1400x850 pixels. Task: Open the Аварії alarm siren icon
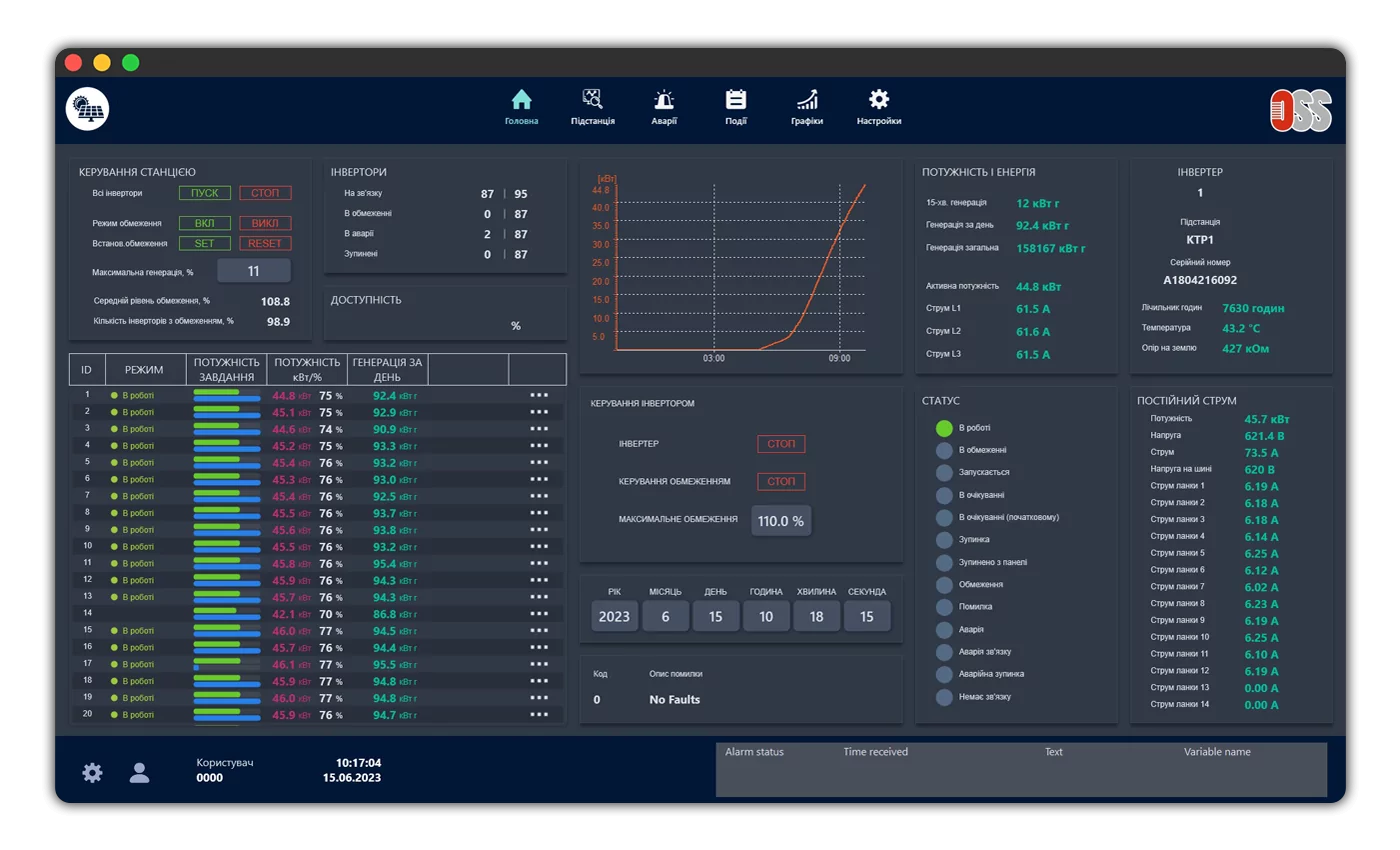(664, 99)
